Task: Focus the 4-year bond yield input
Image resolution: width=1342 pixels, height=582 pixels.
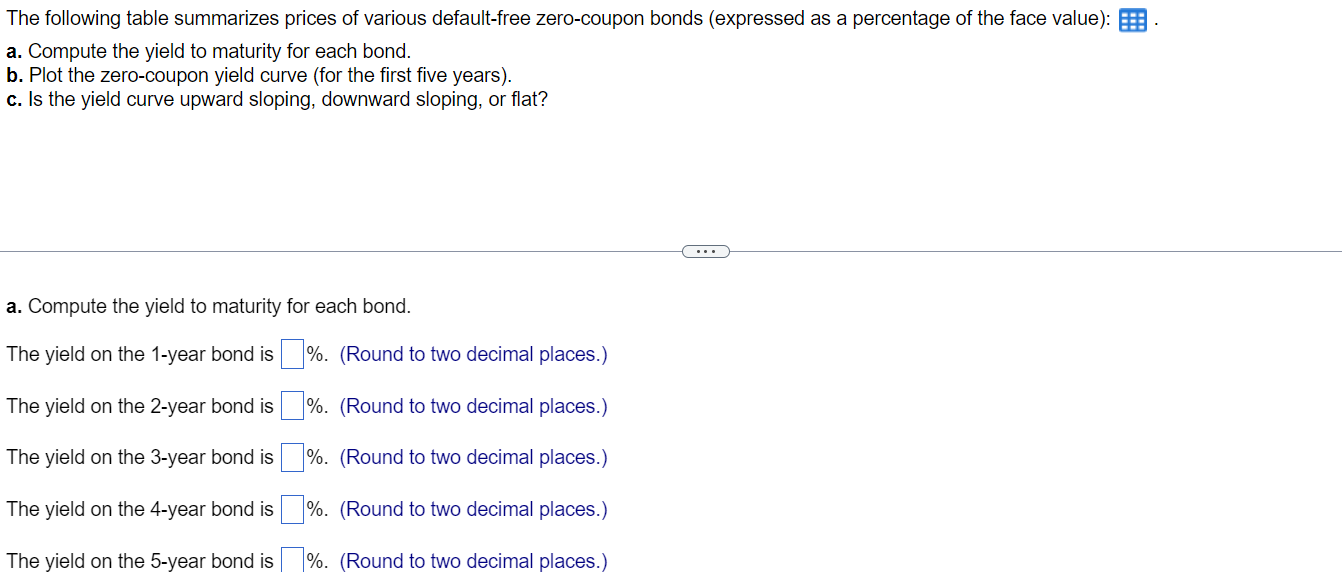Action: [291, 508]
